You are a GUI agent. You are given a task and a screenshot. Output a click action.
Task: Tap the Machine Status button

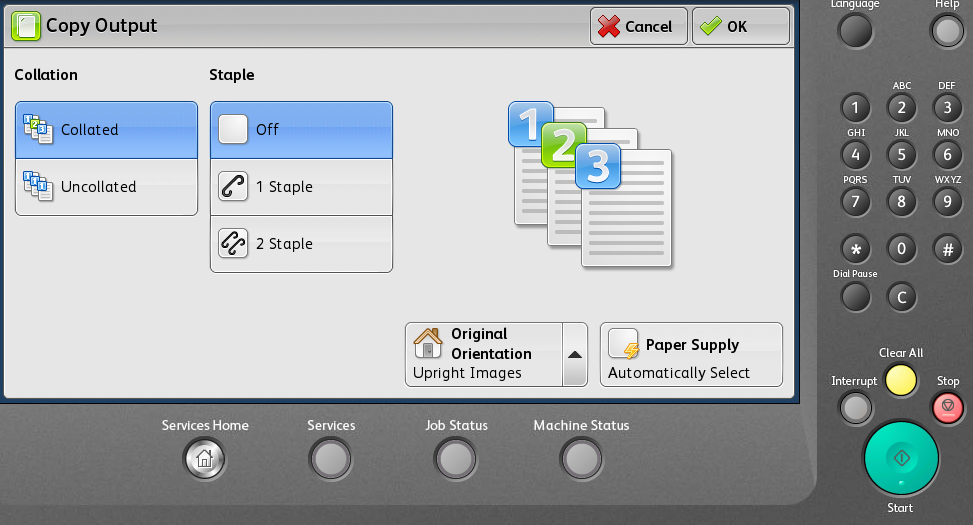tap(581, 459)
